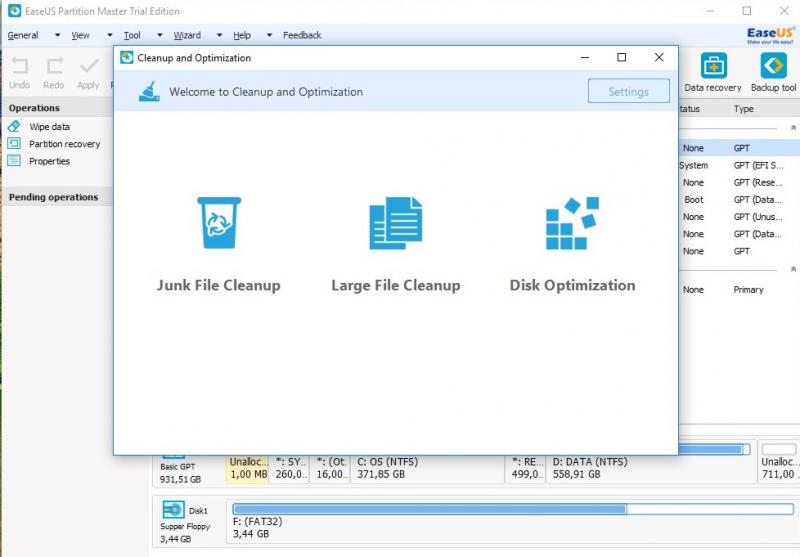Click the Partition recovery icon
This screenshot has width=800, height=557.
click(14, 143)
